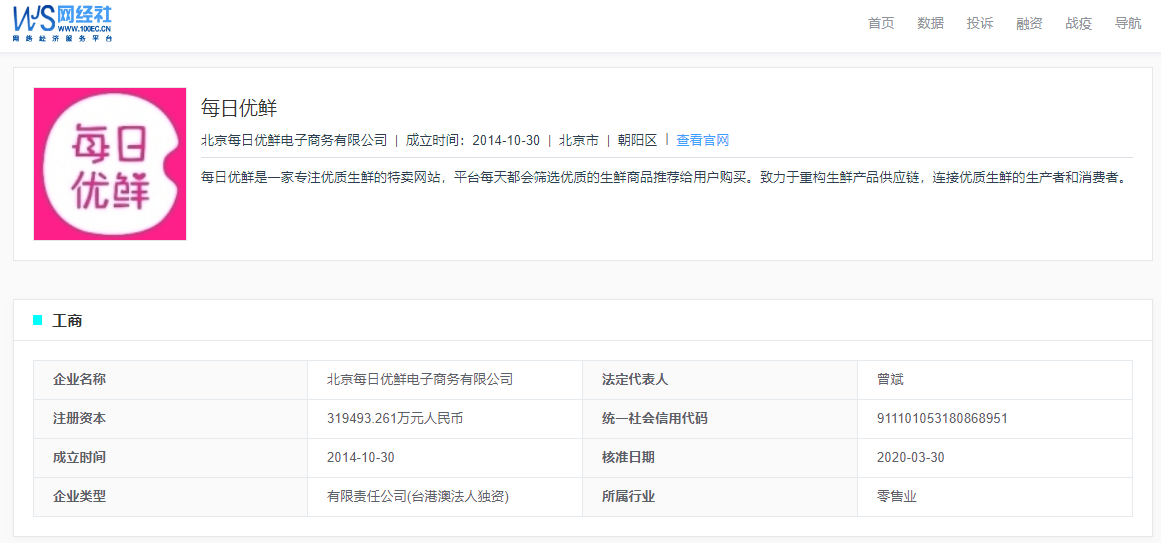Click the 曾斌 value cell
The height and width of the screenshot is (543, 1161).
[x=995, y=380]
